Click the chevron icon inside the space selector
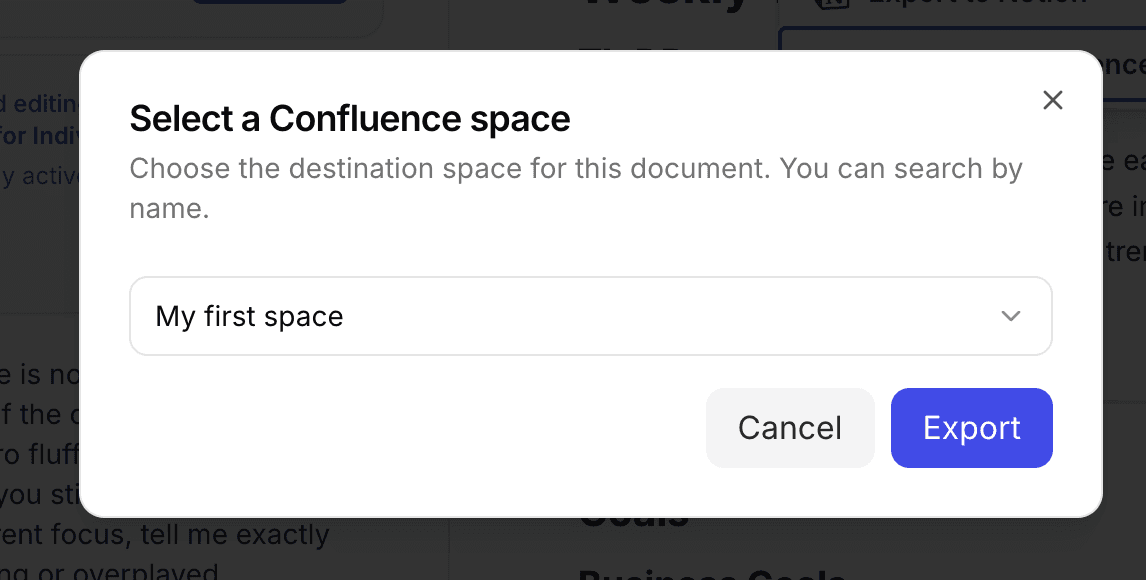Screen dimensions: 1146x580 pos(1011,316)
